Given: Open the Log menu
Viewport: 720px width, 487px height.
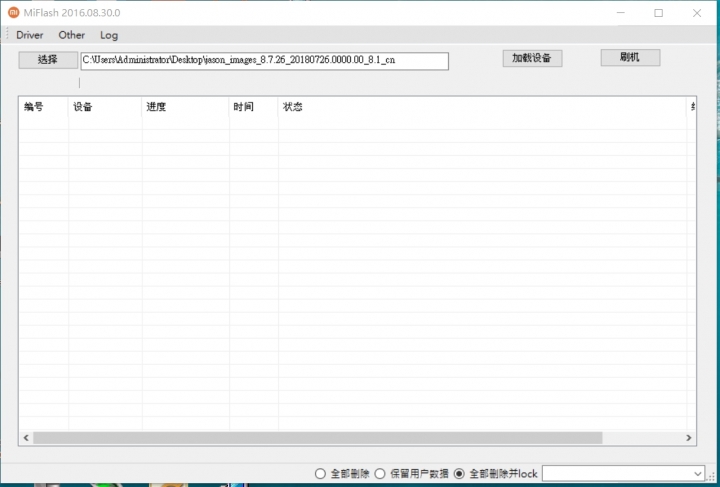Looking at the screenshot, I should (x=109, y=35).
